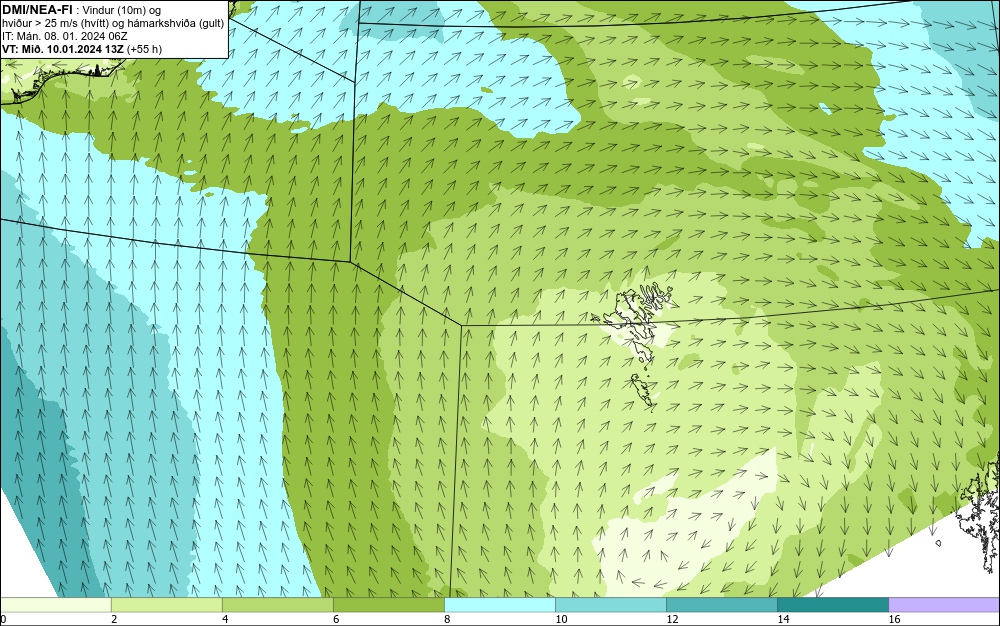1000x626 pixels.
Task: Click the 0–2 m/s legend color swatch
Action: [55, 604]
